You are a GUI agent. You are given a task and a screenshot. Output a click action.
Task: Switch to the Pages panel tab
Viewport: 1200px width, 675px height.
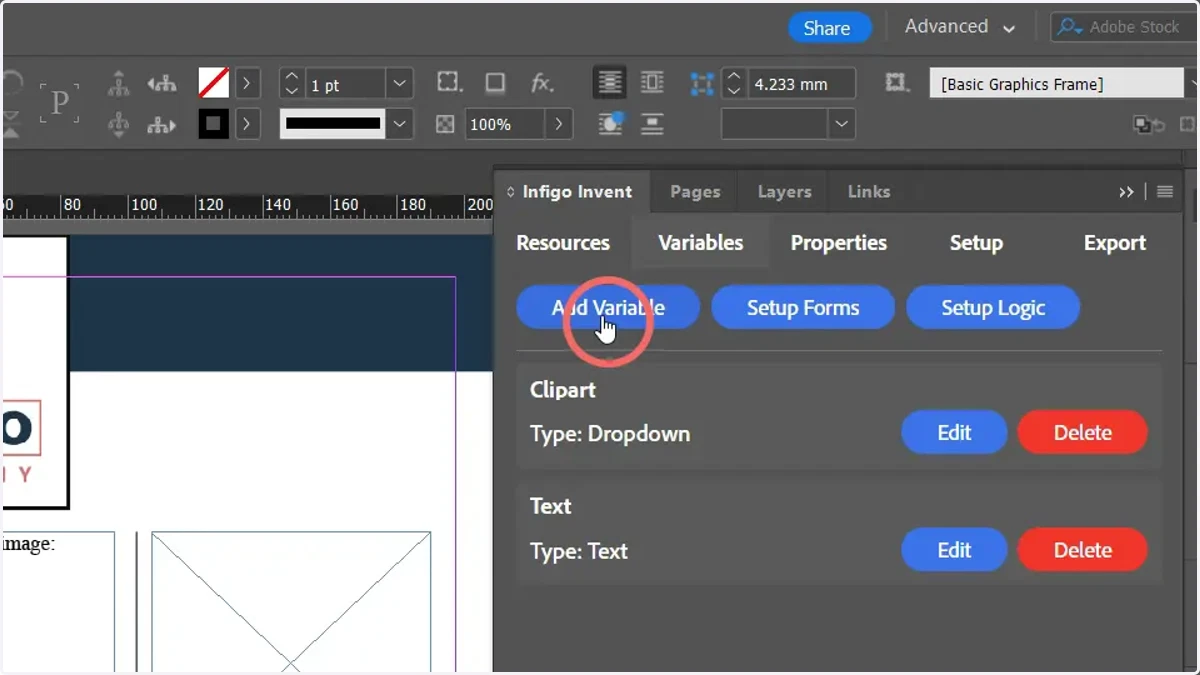coord(695,192)
